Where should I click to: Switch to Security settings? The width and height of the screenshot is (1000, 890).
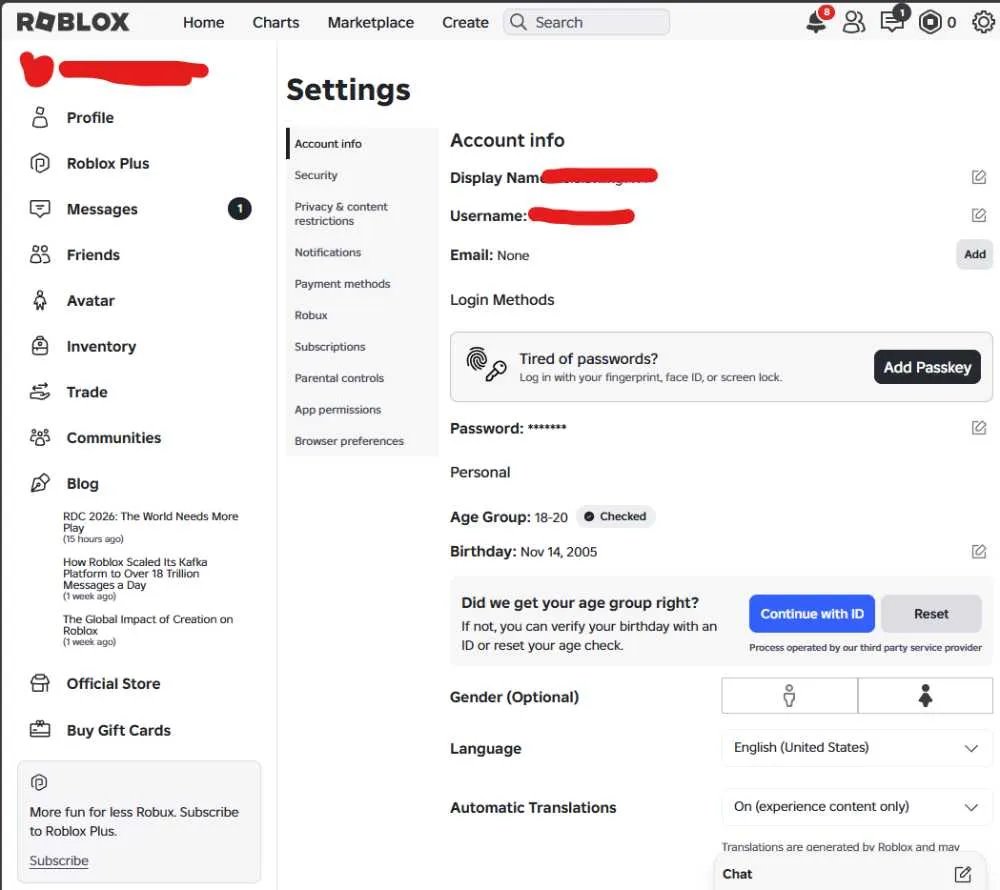[316, 175]
